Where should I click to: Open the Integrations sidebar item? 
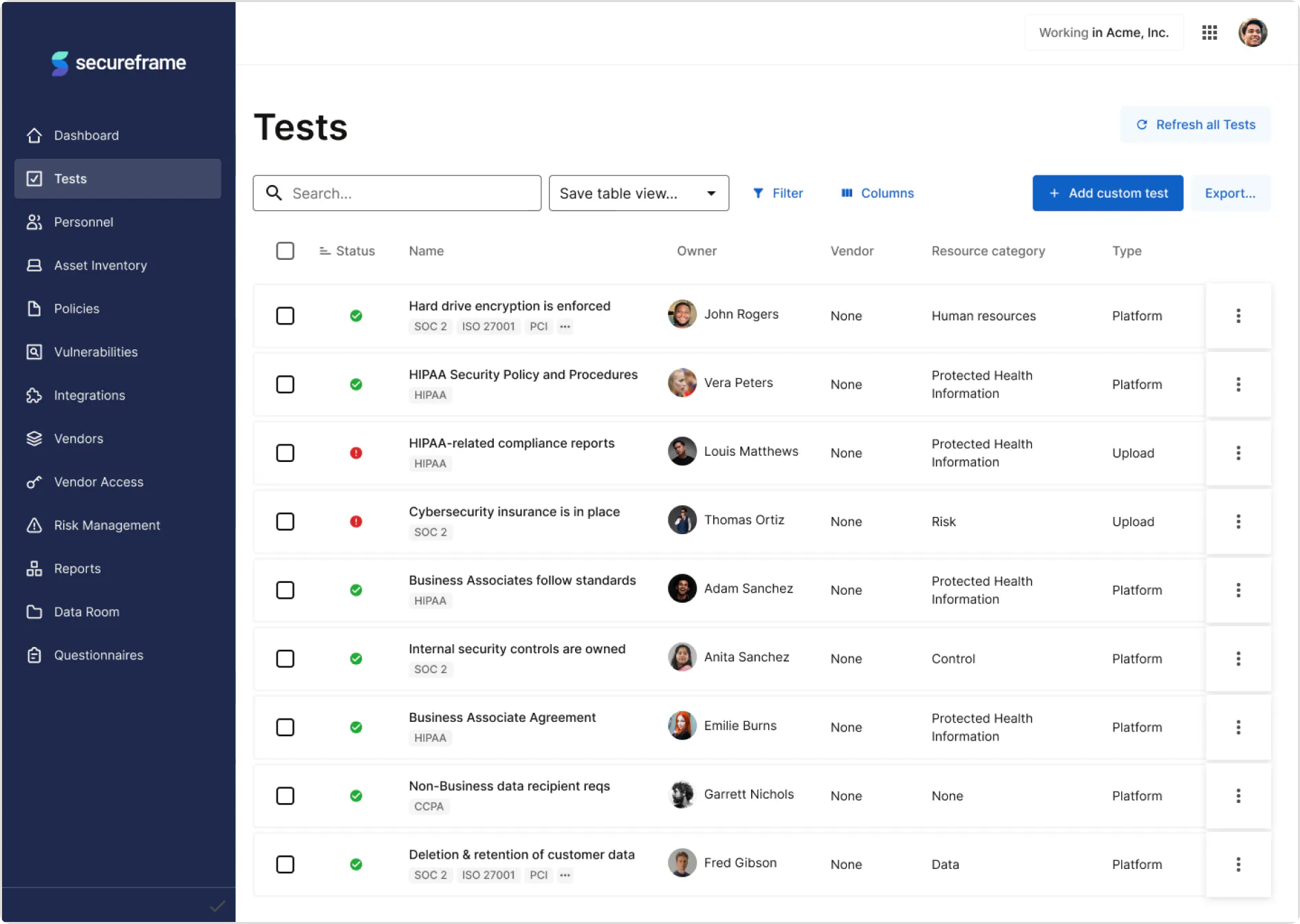(x=89, y=395)
